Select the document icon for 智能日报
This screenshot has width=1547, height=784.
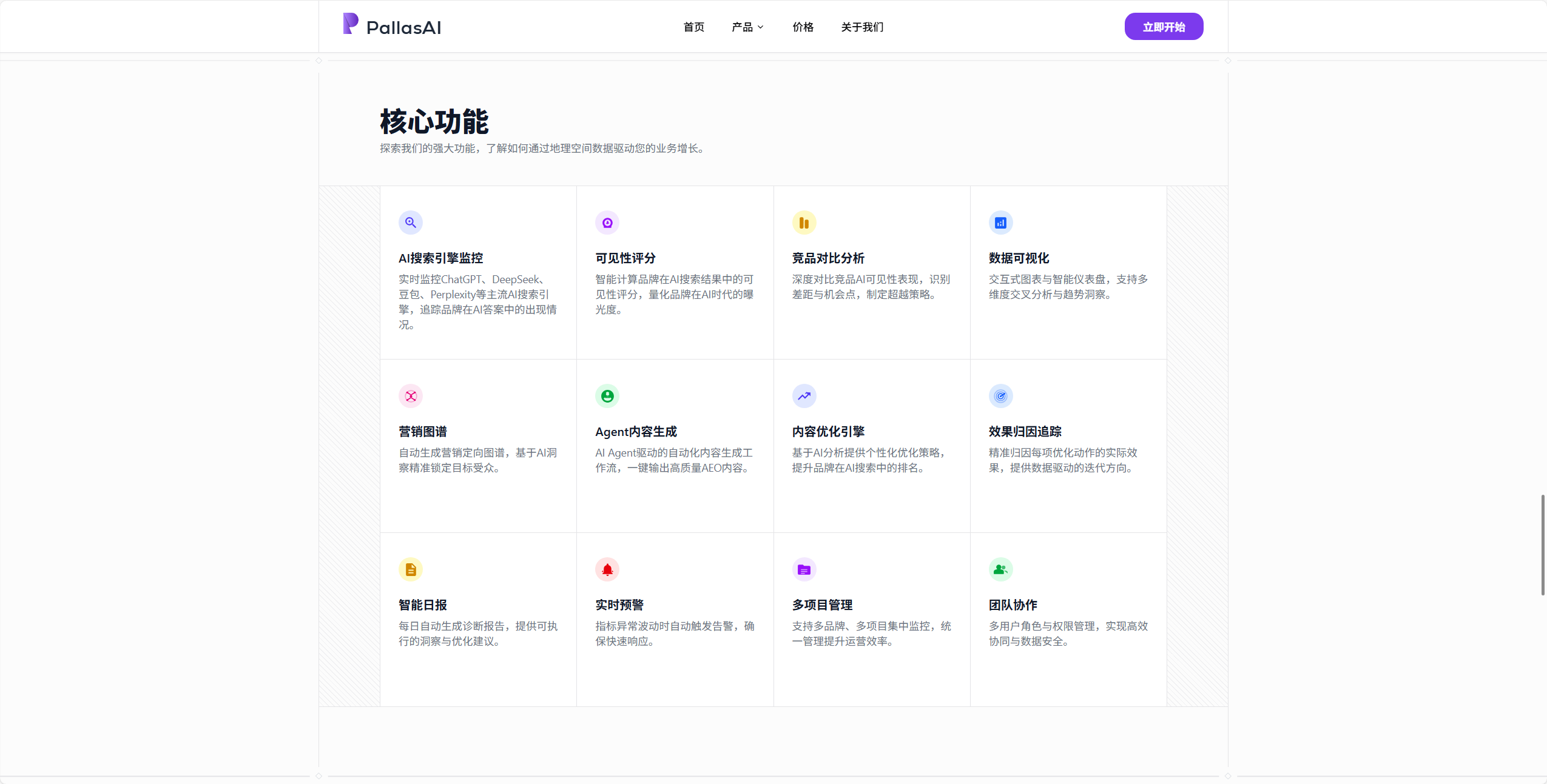(411, 569)
